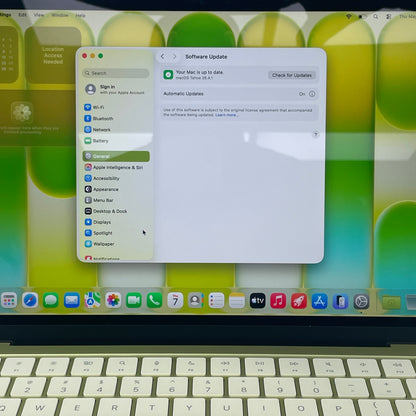Go forward with the right chevron

(x=174, y=57)
